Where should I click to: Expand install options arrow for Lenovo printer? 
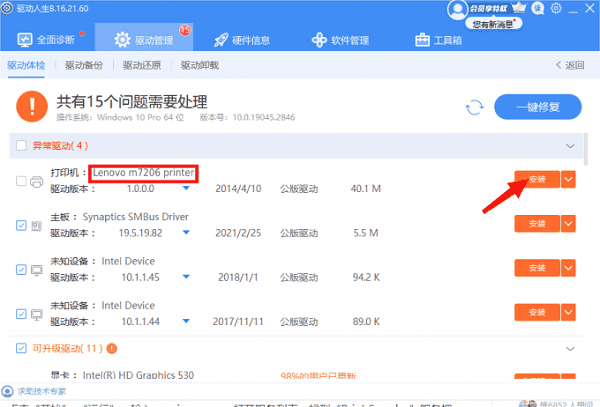point(568,179)
